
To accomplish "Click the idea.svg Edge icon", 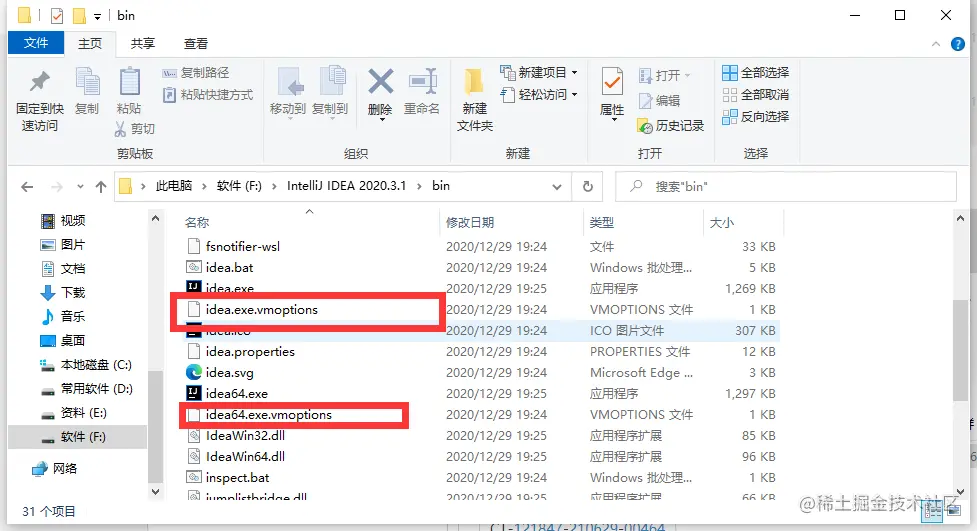I will [x=194, y=372].
